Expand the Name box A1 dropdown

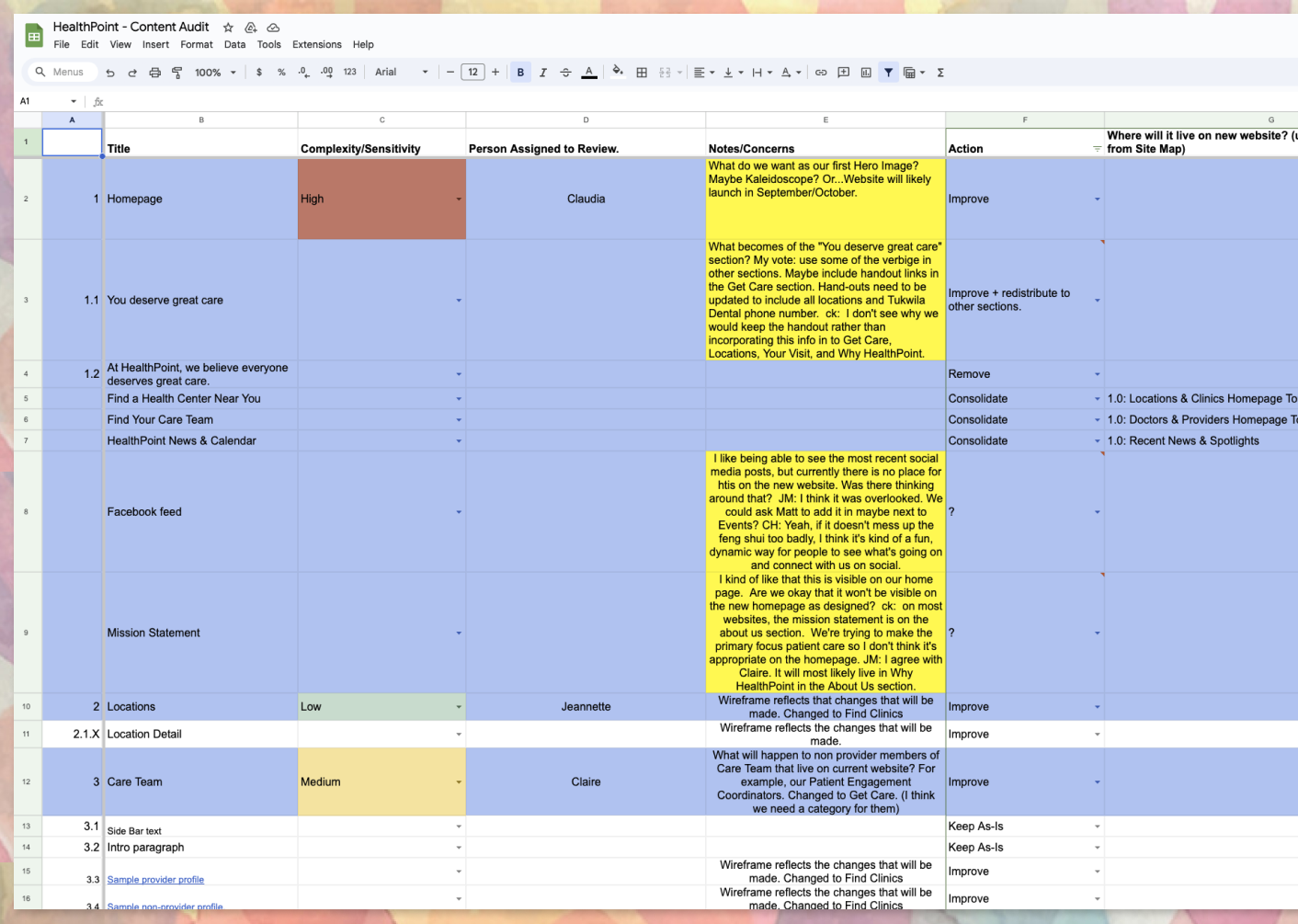pyautogui.click(x=74, y=101)
